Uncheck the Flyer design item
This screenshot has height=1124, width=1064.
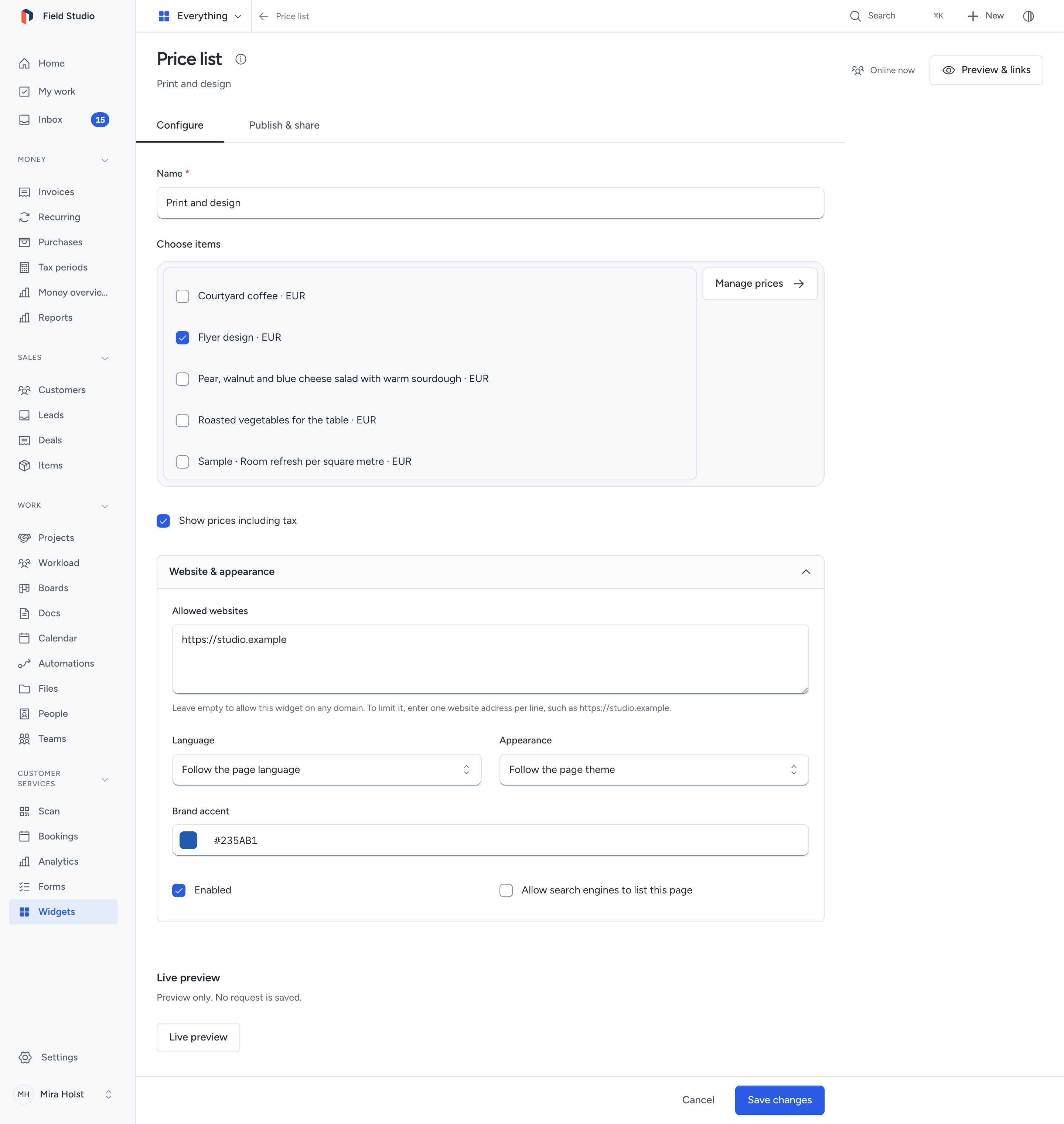coord(183,337)
